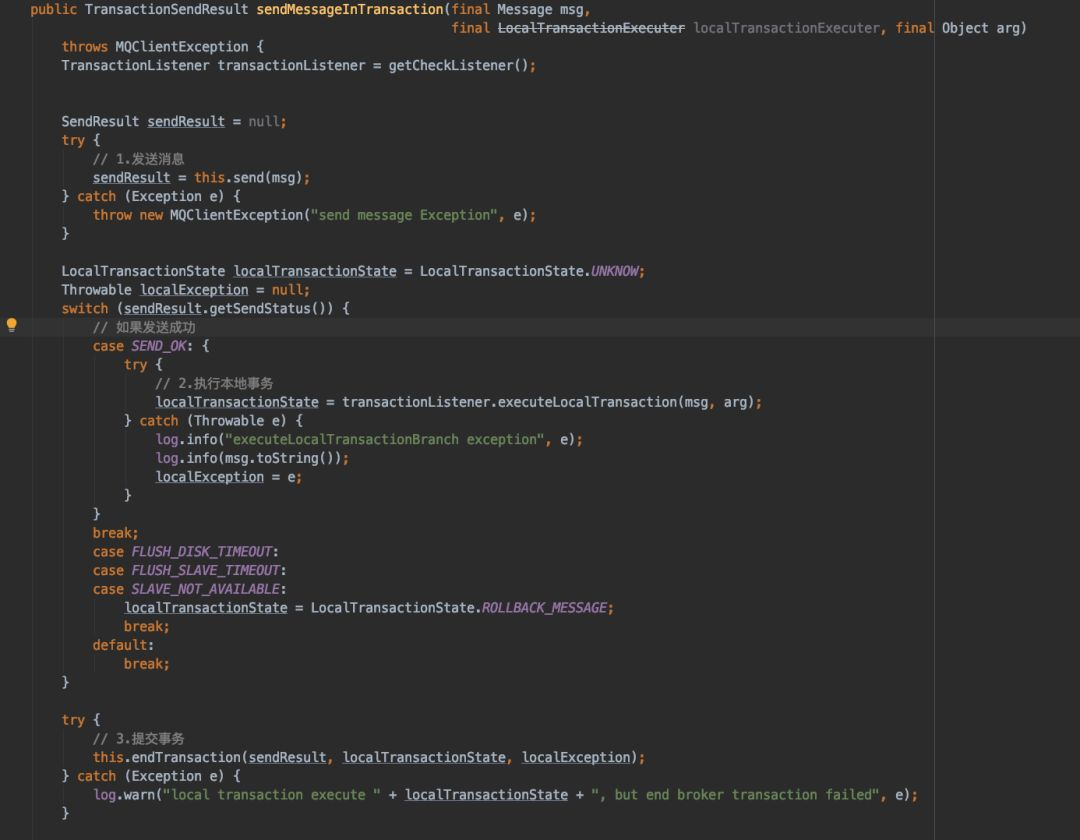1080x840 pixels.
Task: Click "executeLocalTransactionBranch exception" string
Action: pyautogui.click(x=384, y=440)
